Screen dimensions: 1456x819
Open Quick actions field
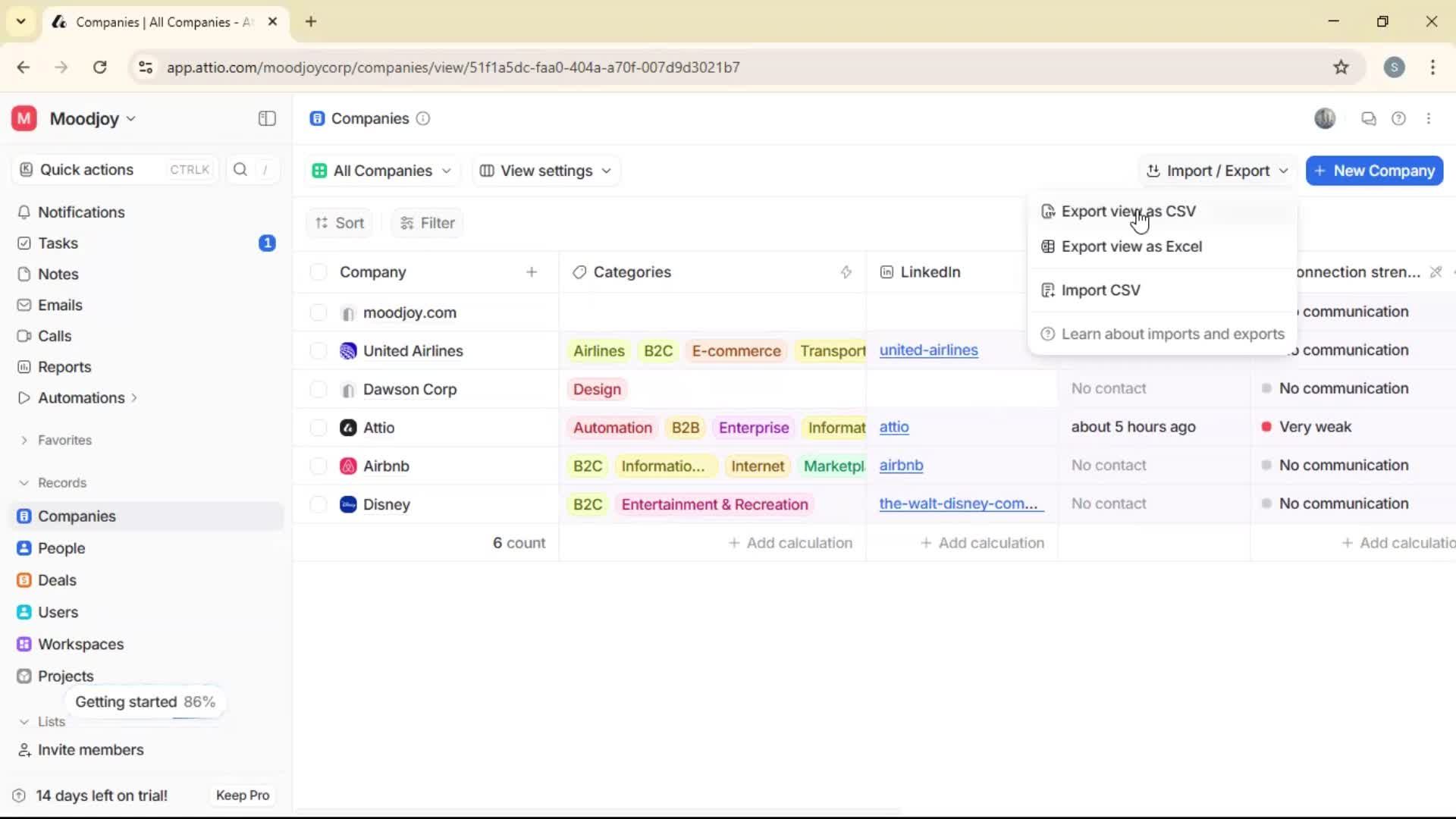115,170
